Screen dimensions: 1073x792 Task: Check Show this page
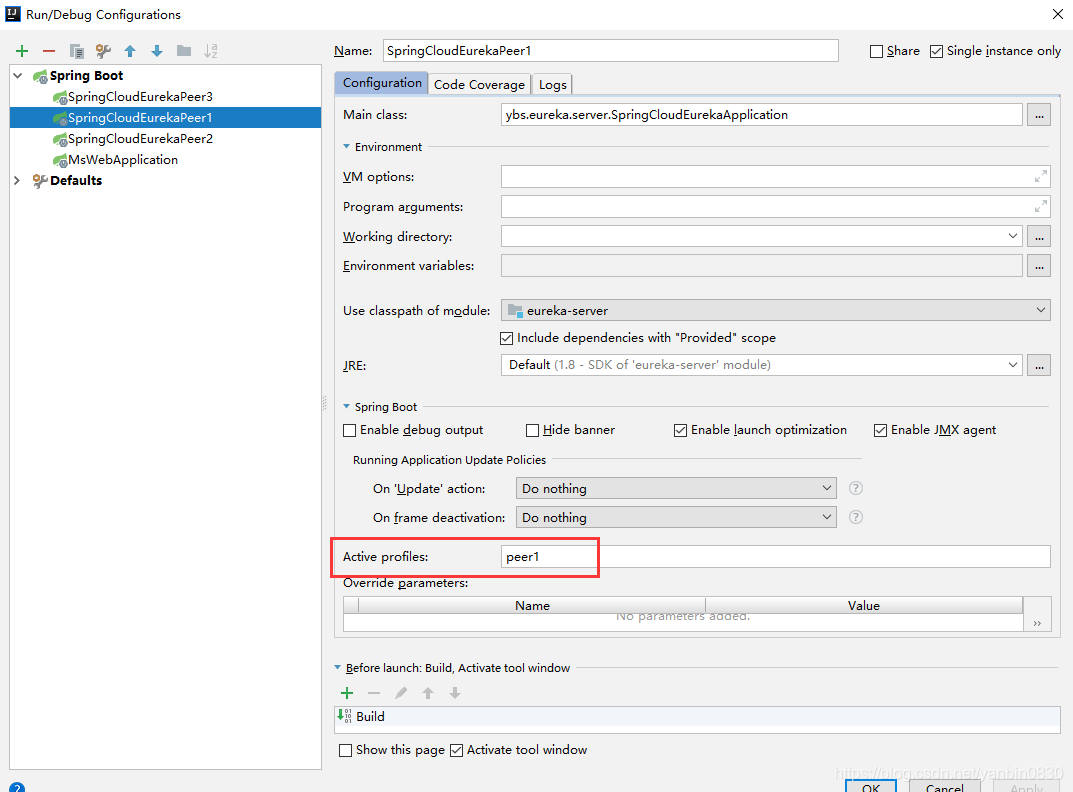click(346, 750)
